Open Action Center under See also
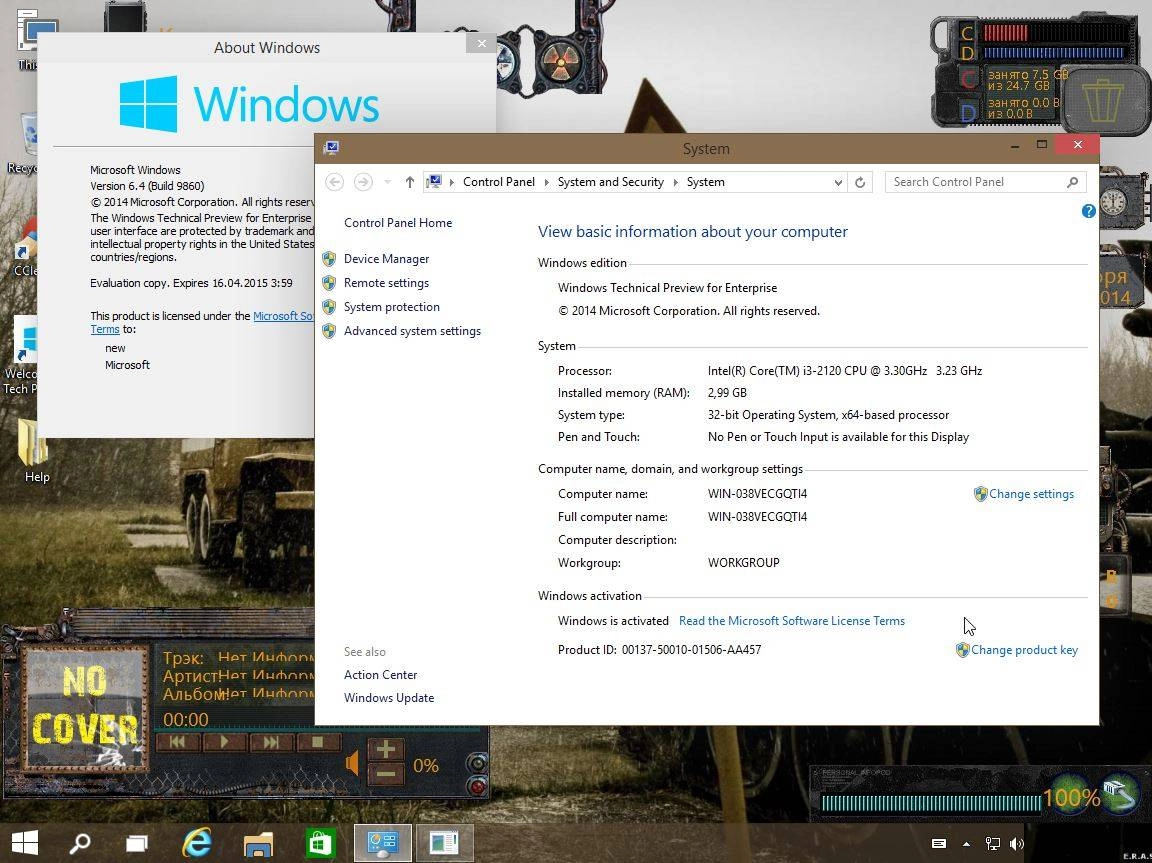This screenshot has width=1152, height=863. coord(380,675)
